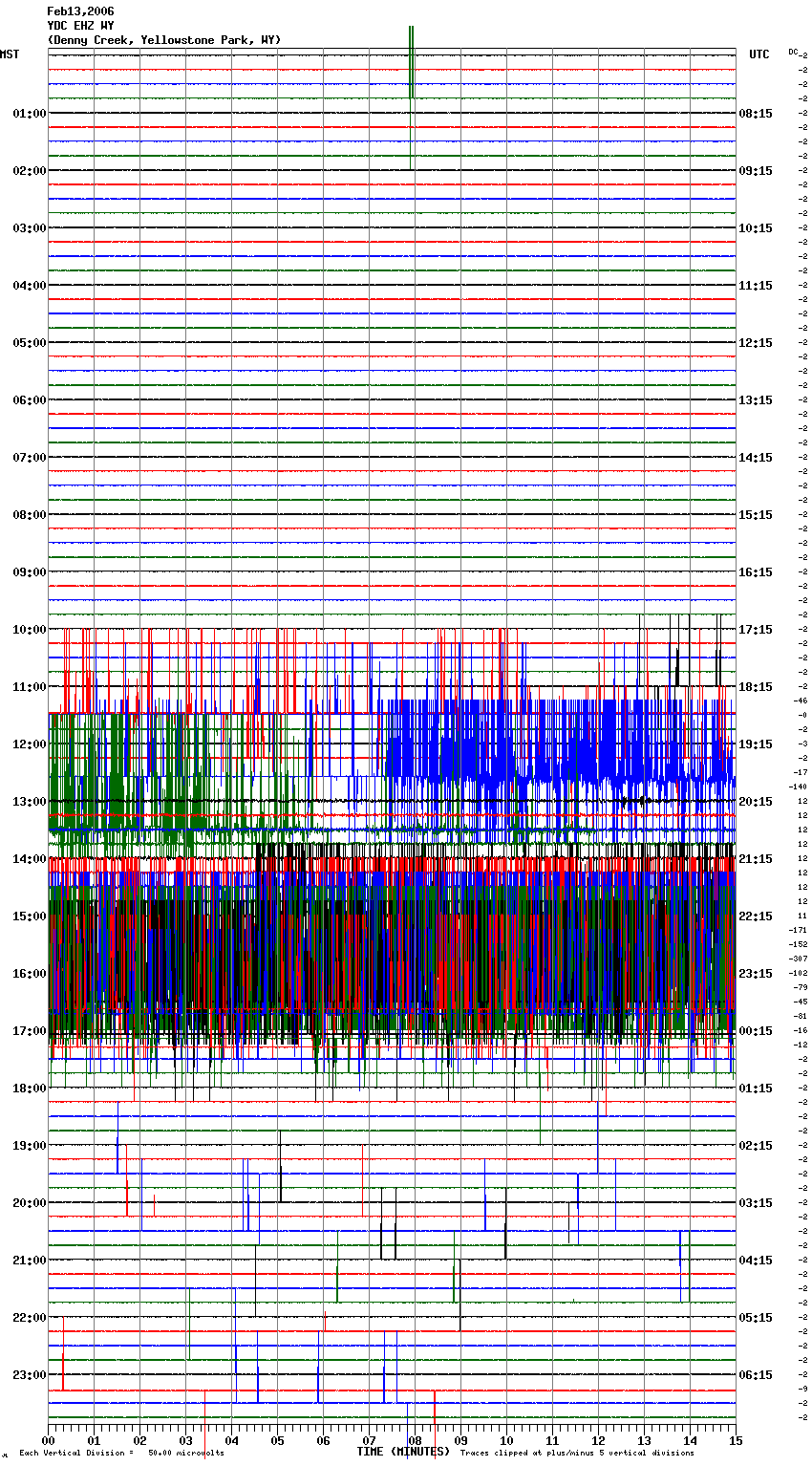Screen dimensions: 812x1466
Task: Select the '17:00' MST hour label
Action: pos(30,1031)
